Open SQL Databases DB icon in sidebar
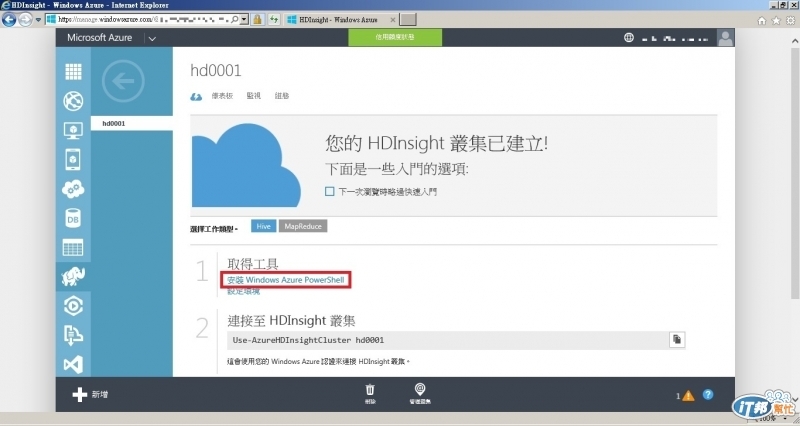The width and height of the screenshot is (800, 426). click(x=73, y=218)
